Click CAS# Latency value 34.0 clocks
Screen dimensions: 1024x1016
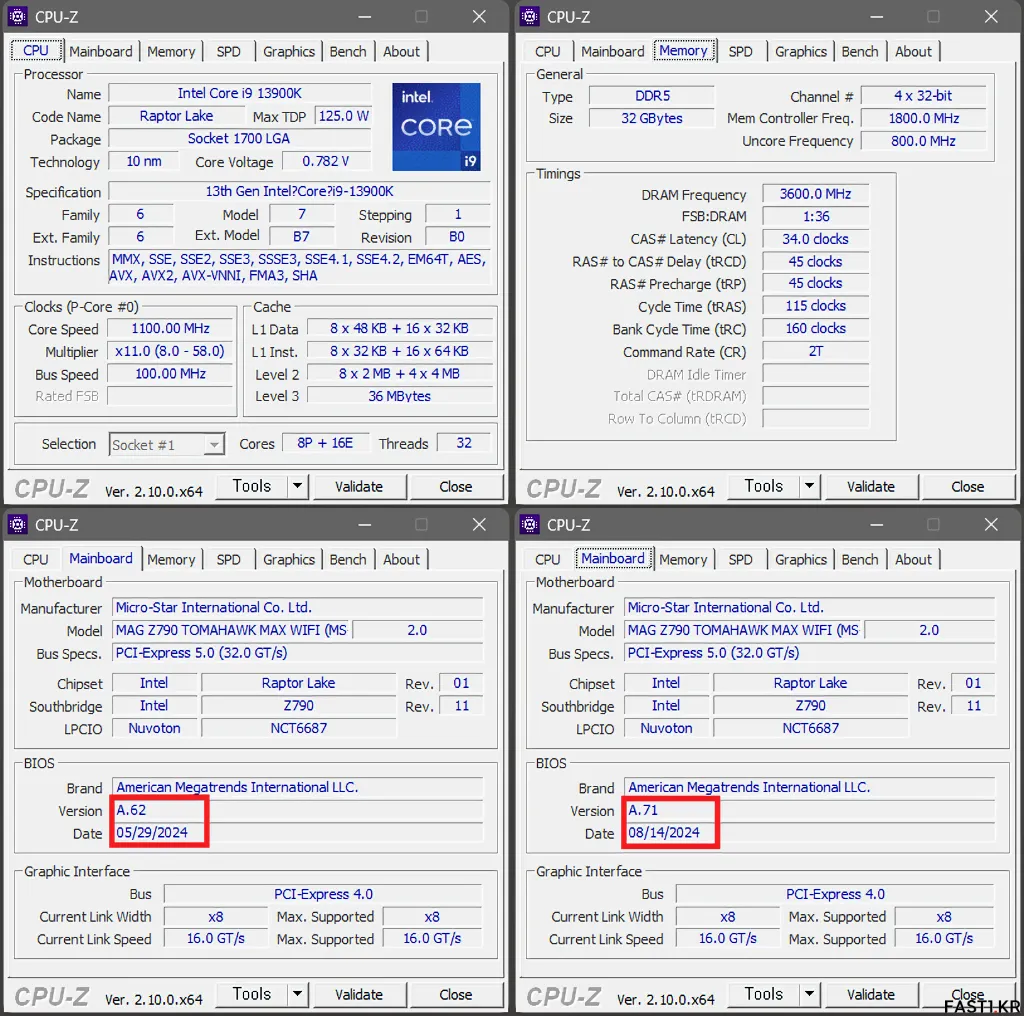pyautogui.click(x=816, y=239)
